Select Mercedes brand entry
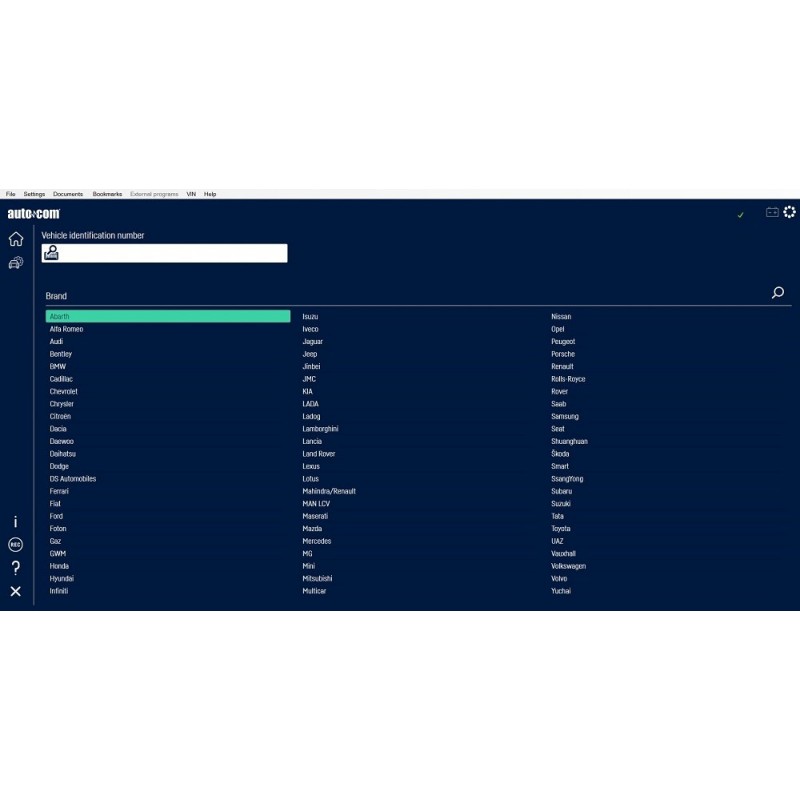This screenshot has width=800, height=800. tap(317, 541)
